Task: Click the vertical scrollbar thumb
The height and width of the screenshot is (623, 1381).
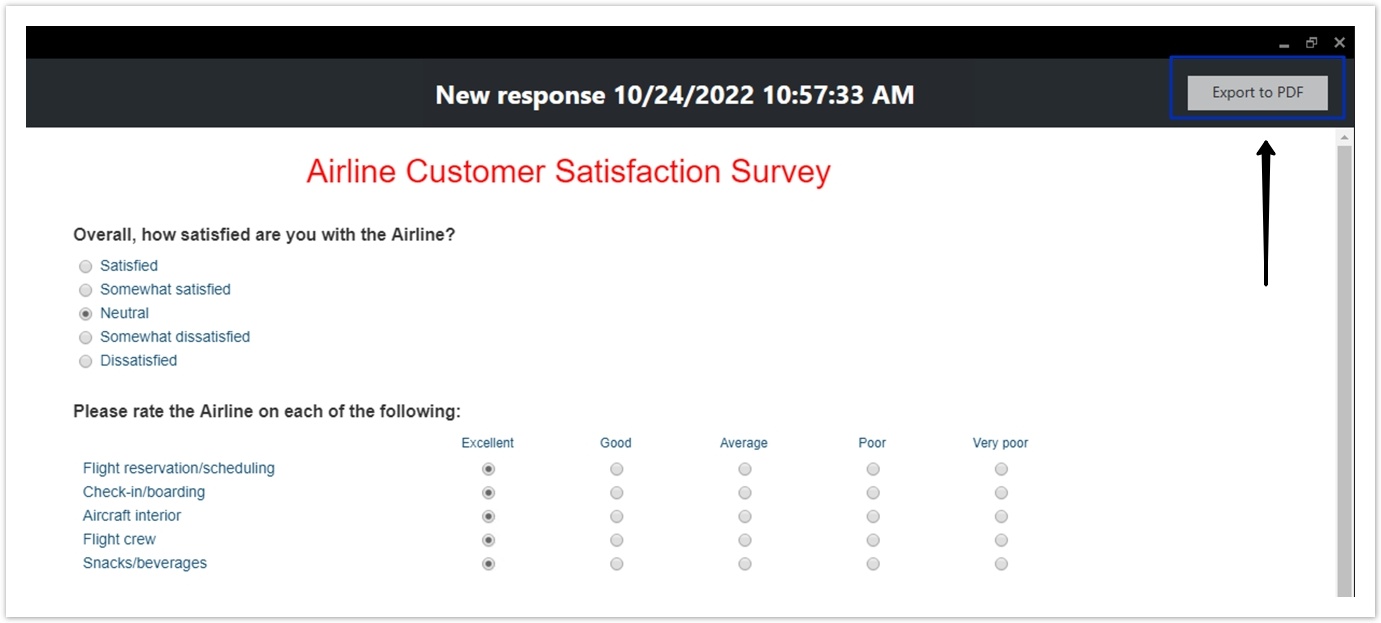Action: point(1345,370)
